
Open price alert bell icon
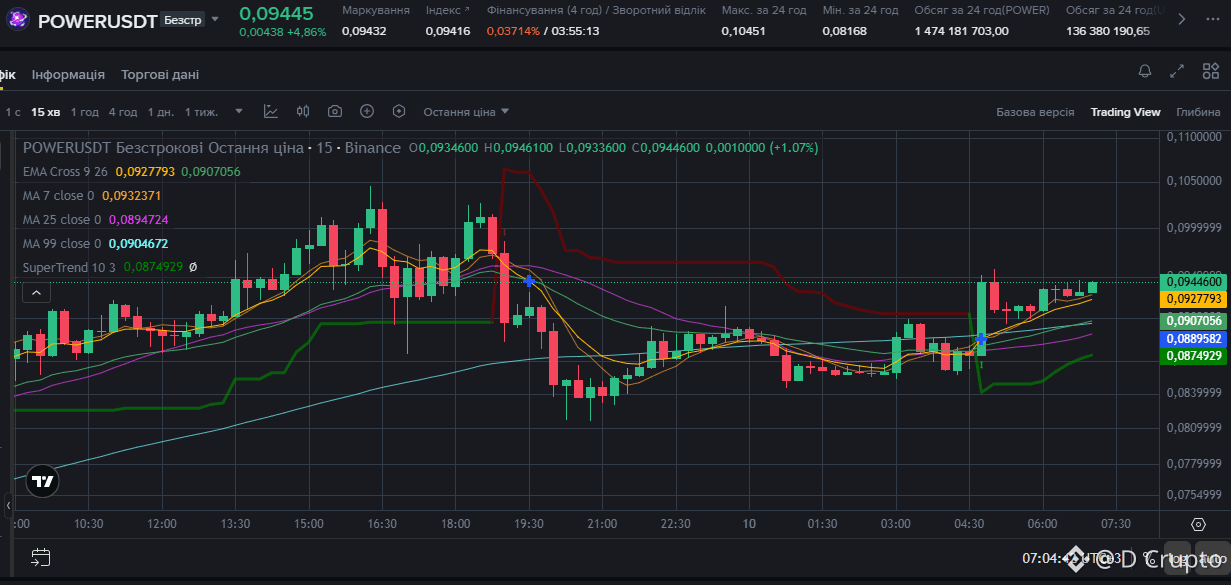(1145, 71)
